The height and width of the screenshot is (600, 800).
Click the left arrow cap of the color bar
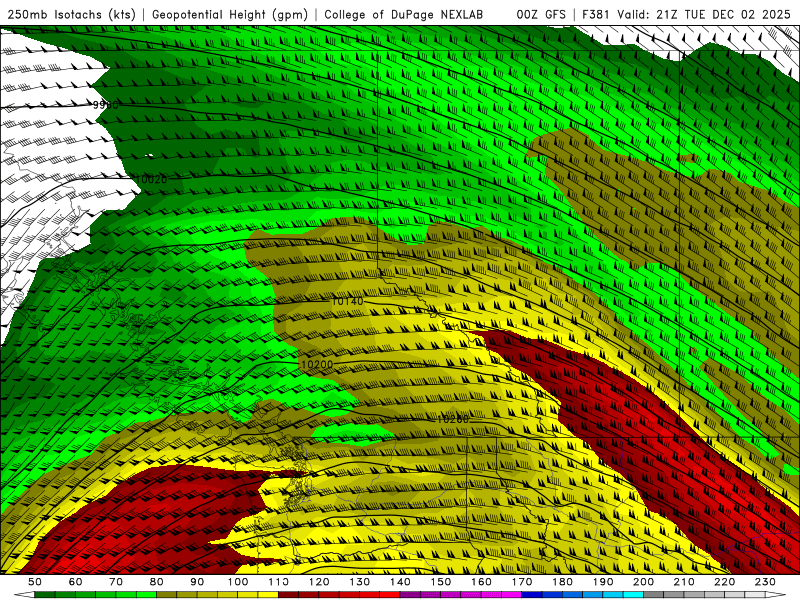[24, 594]
